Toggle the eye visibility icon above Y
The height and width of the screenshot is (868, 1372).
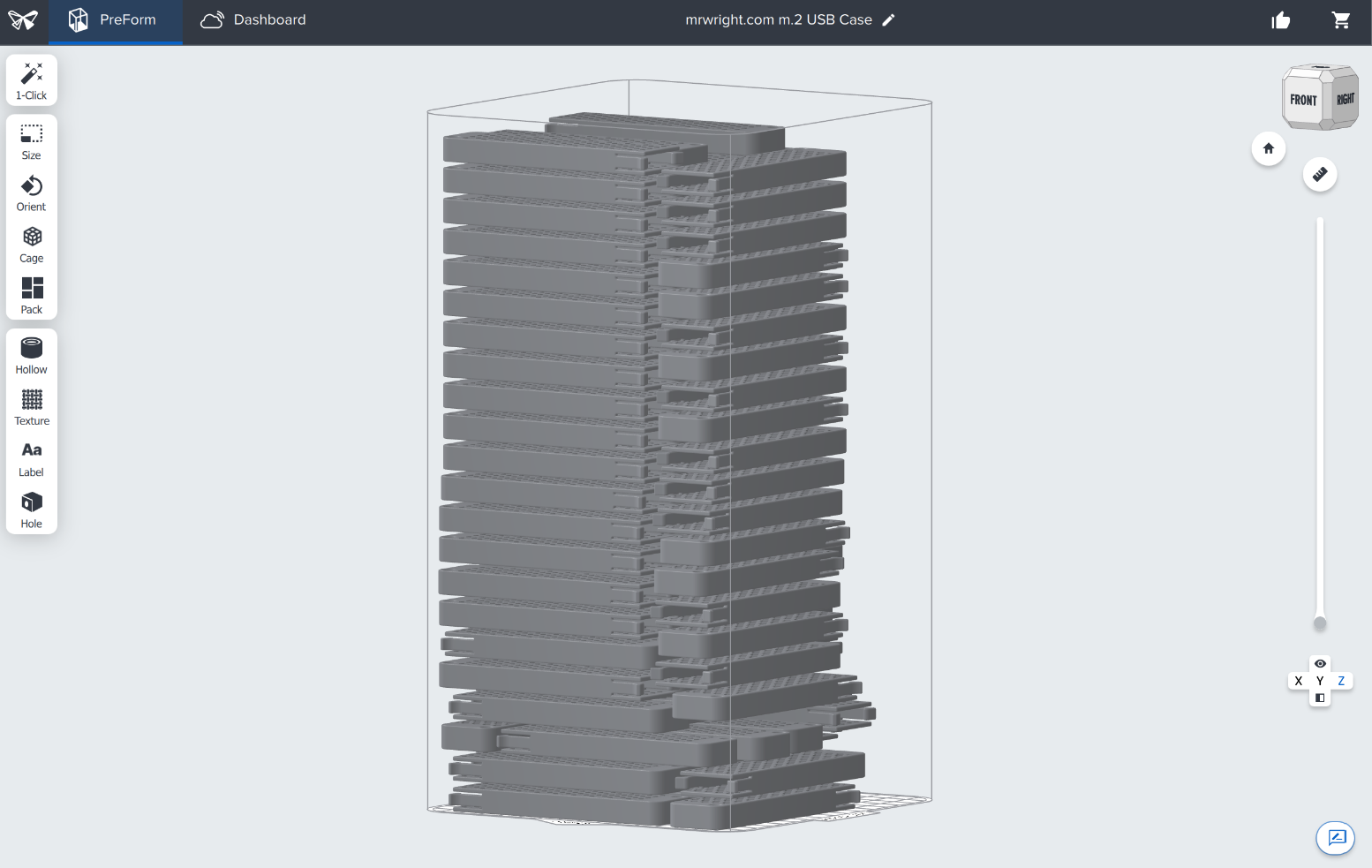(1320, 664)
